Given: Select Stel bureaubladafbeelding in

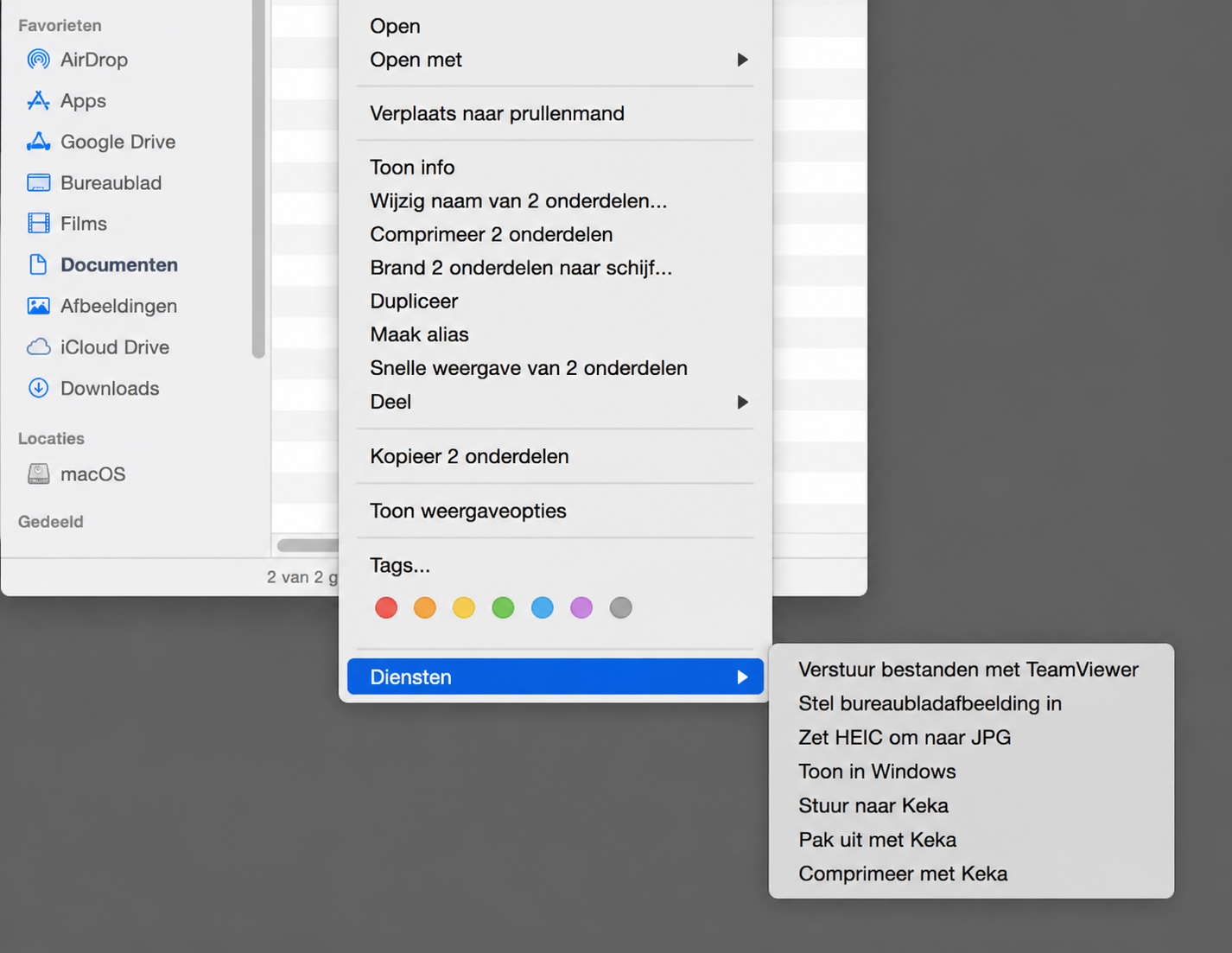Looking at the screenshot, I should 971,703.
